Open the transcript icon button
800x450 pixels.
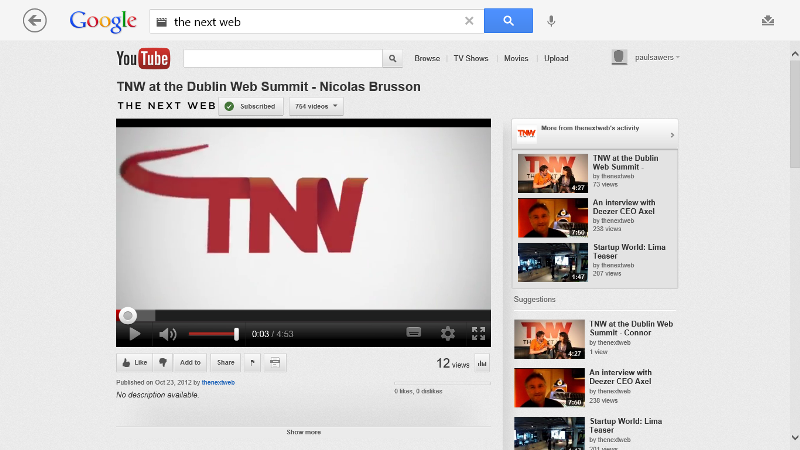pos(275,363)
